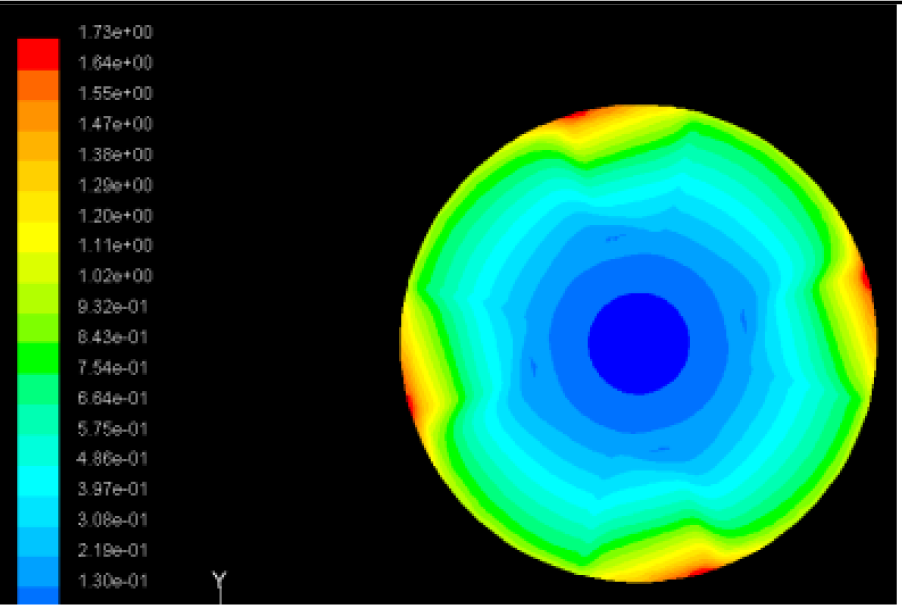This screenshot has height=605, width=902.
Task: Click the bright green colorbar band beside 7.54e-01
Action: tap(38, 358)
